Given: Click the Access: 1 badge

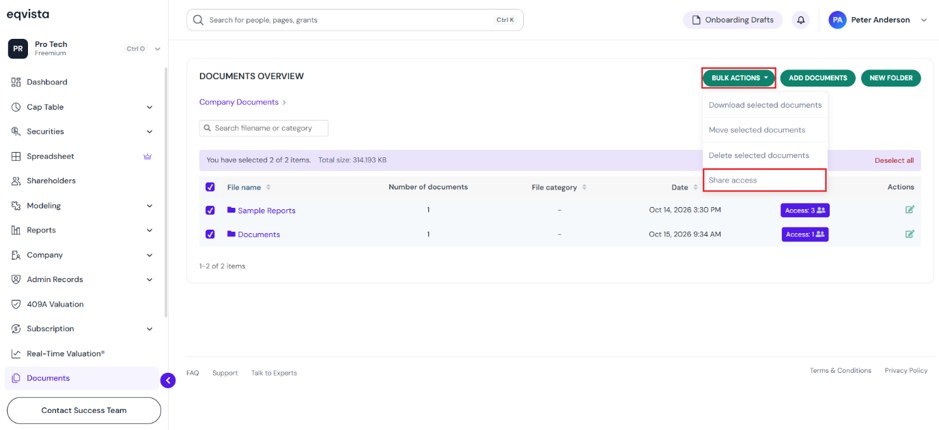Looking at the screenshot, I should 805,234.
